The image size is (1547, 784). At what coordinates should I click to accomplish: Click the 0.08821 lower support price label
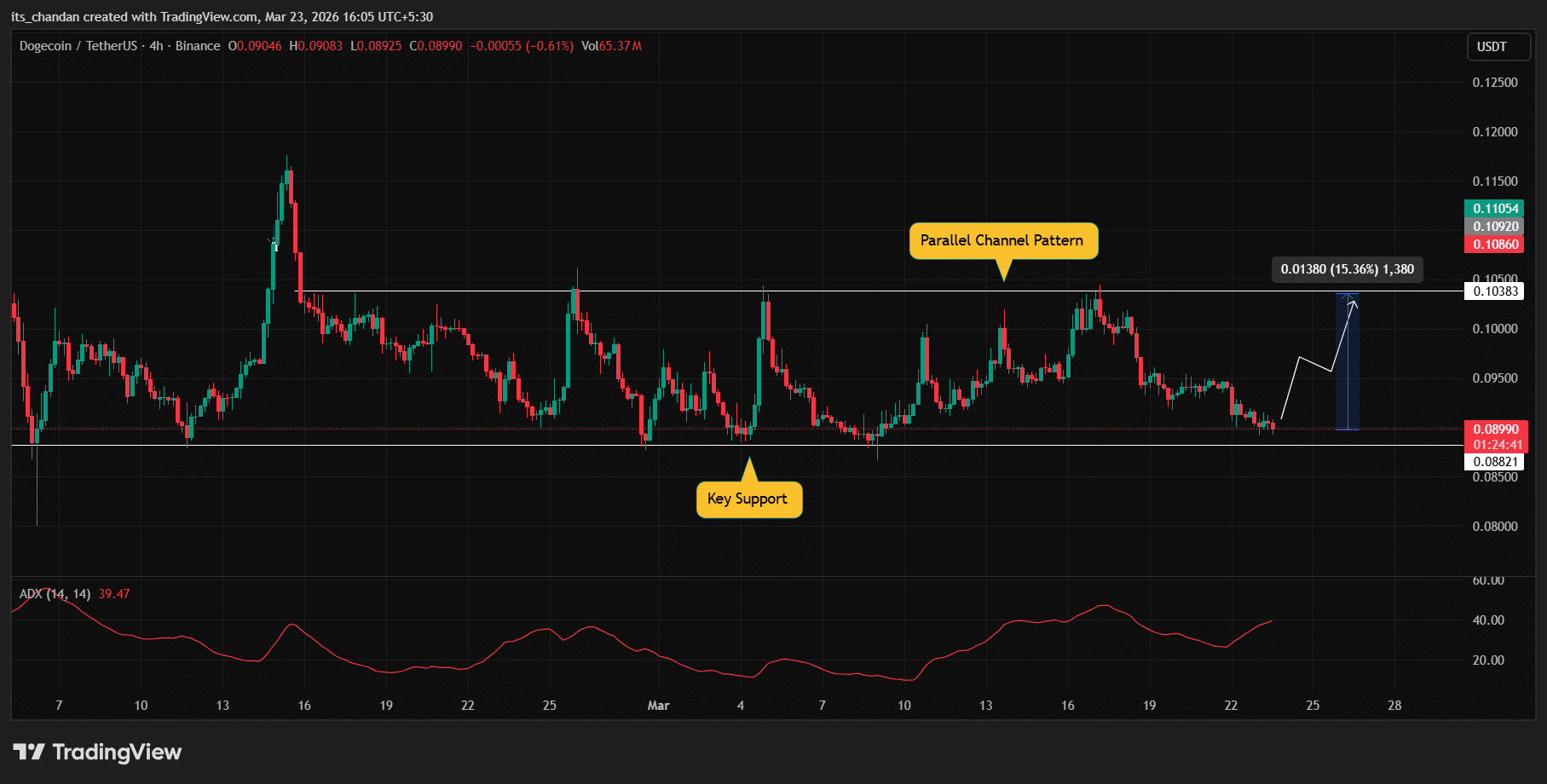click(x=1496, y=462)
